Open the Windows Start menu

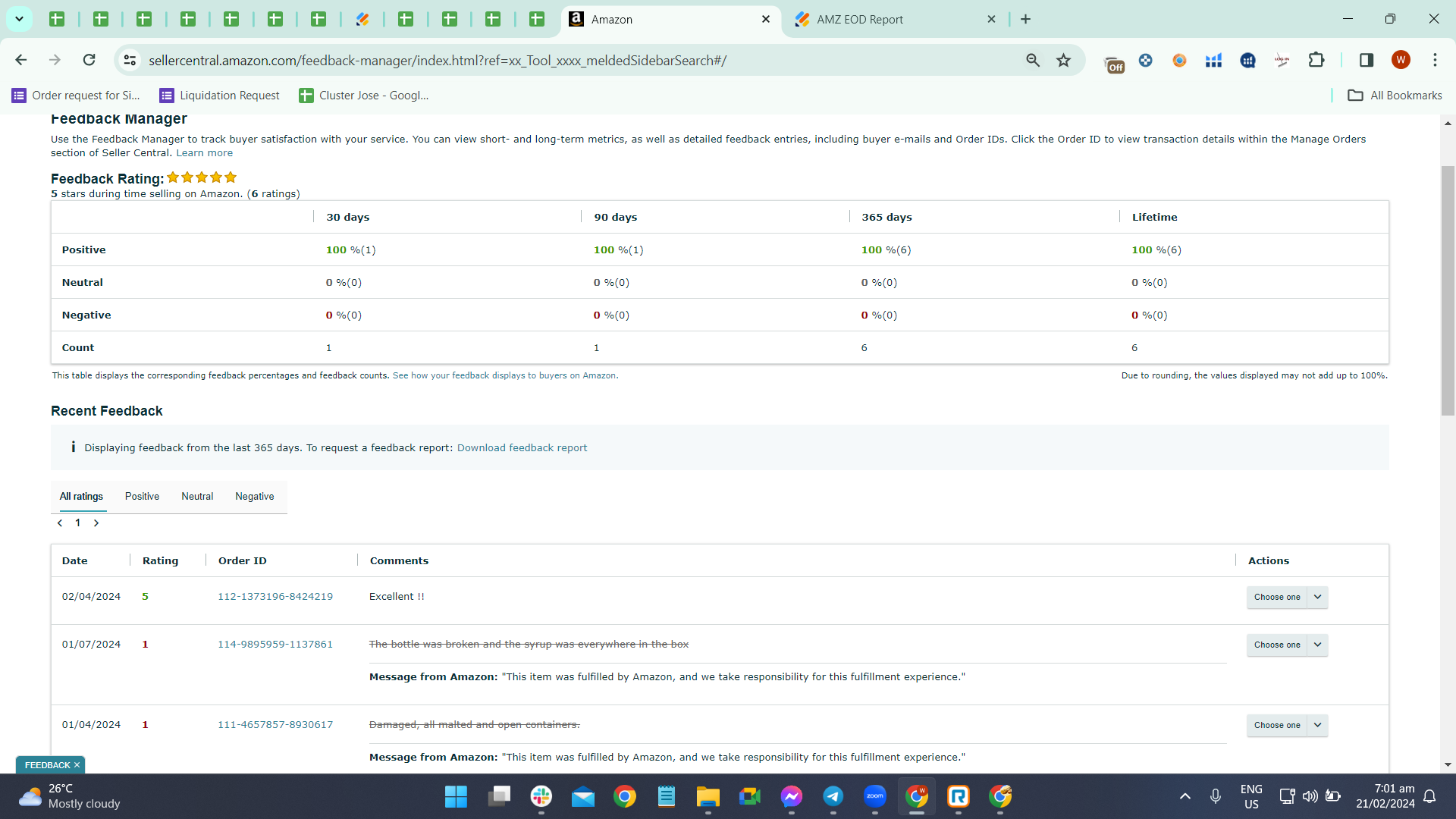tap(456, 796)
